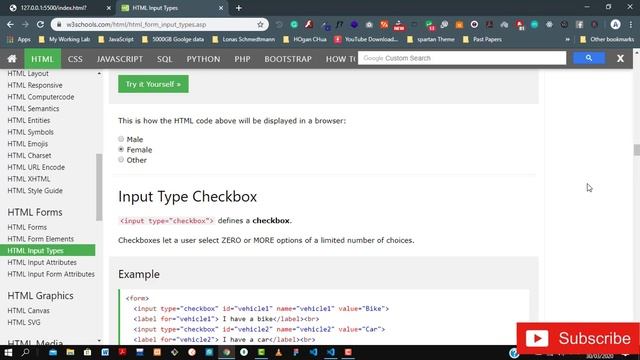Open HTML SVG in the sidebar

click(24, 322)
